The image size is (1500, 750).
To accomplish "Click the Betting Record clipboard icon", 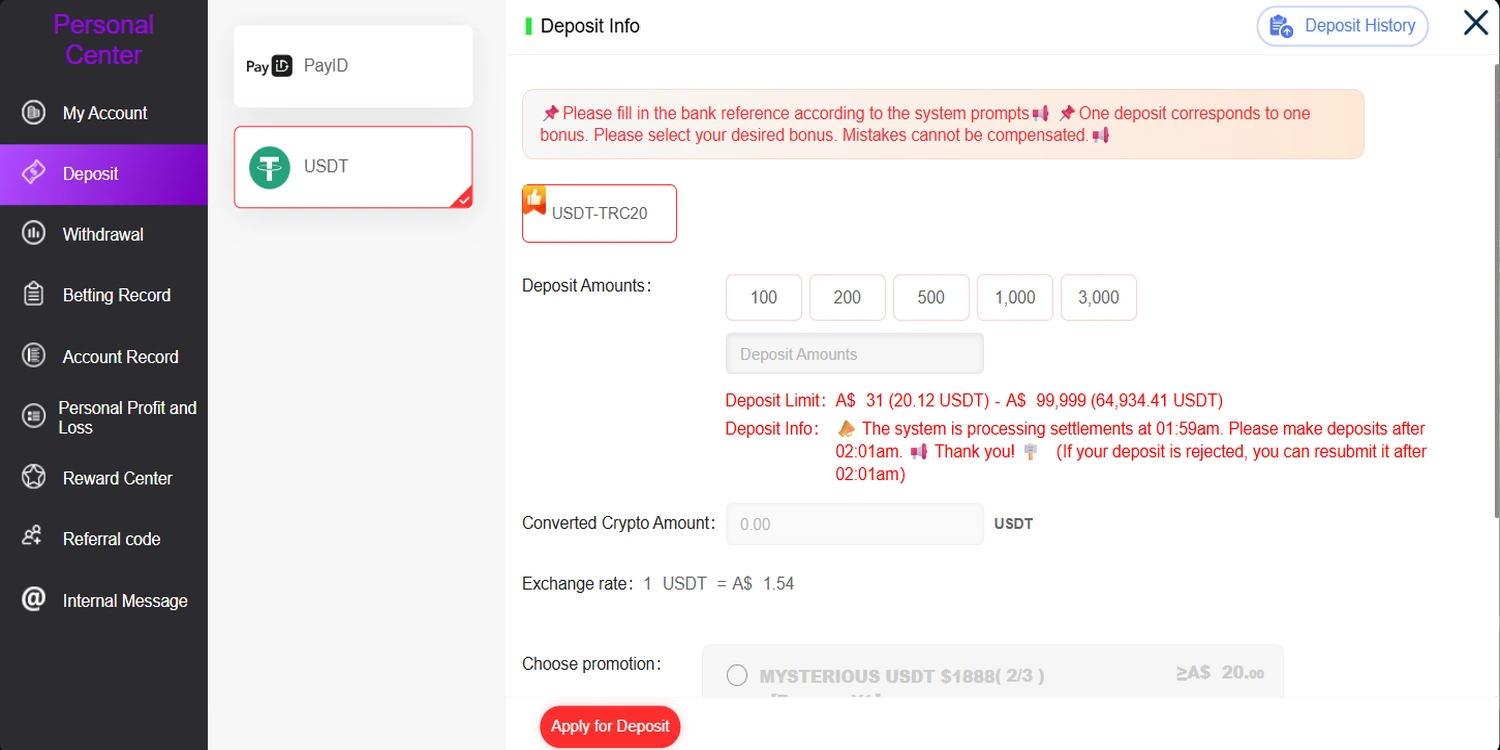I will point(34,294).
